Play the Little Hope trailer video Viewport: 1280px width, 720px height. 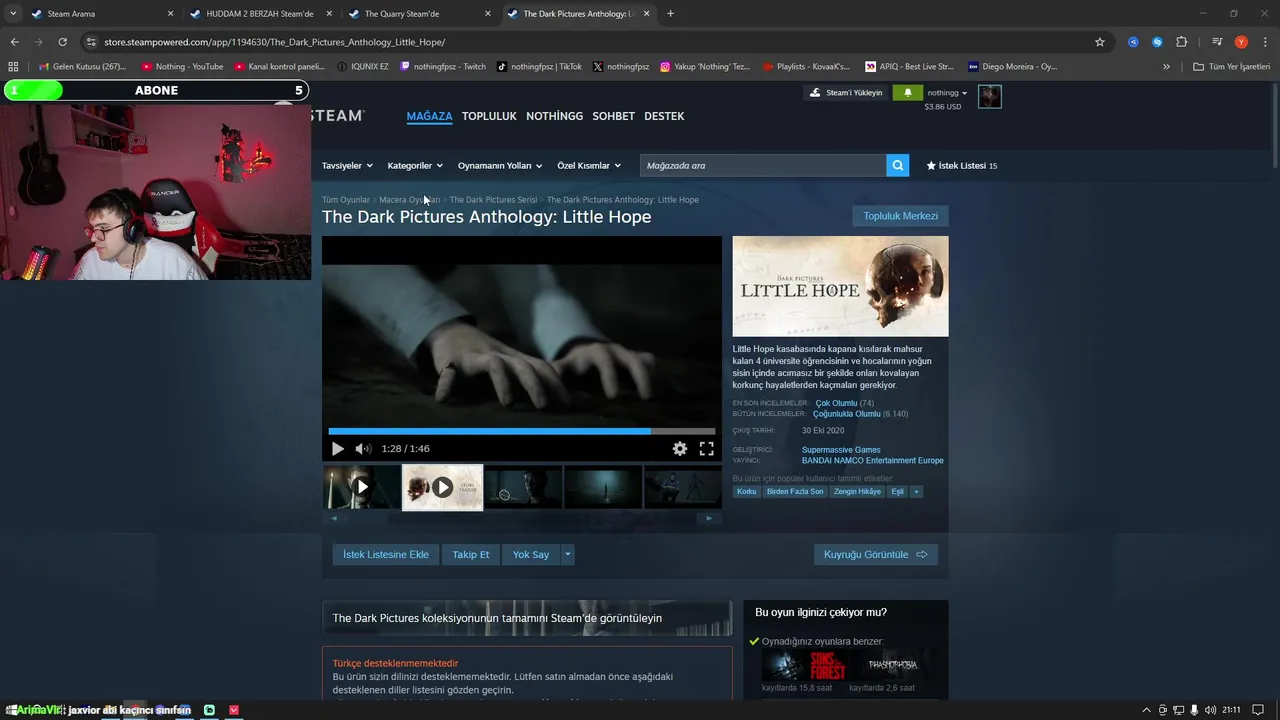point(338,449)
